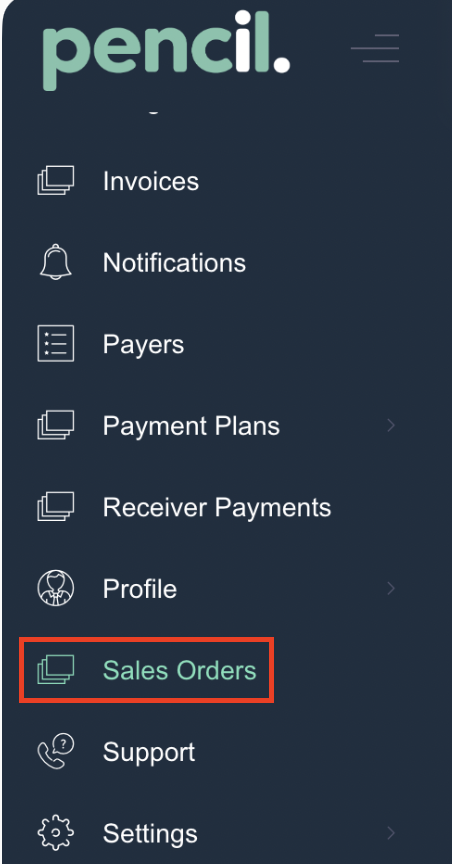This screenshot has width=452, height=864.
Task: Expand the Settings submenu chevron
Action: (x=391, y=833)
